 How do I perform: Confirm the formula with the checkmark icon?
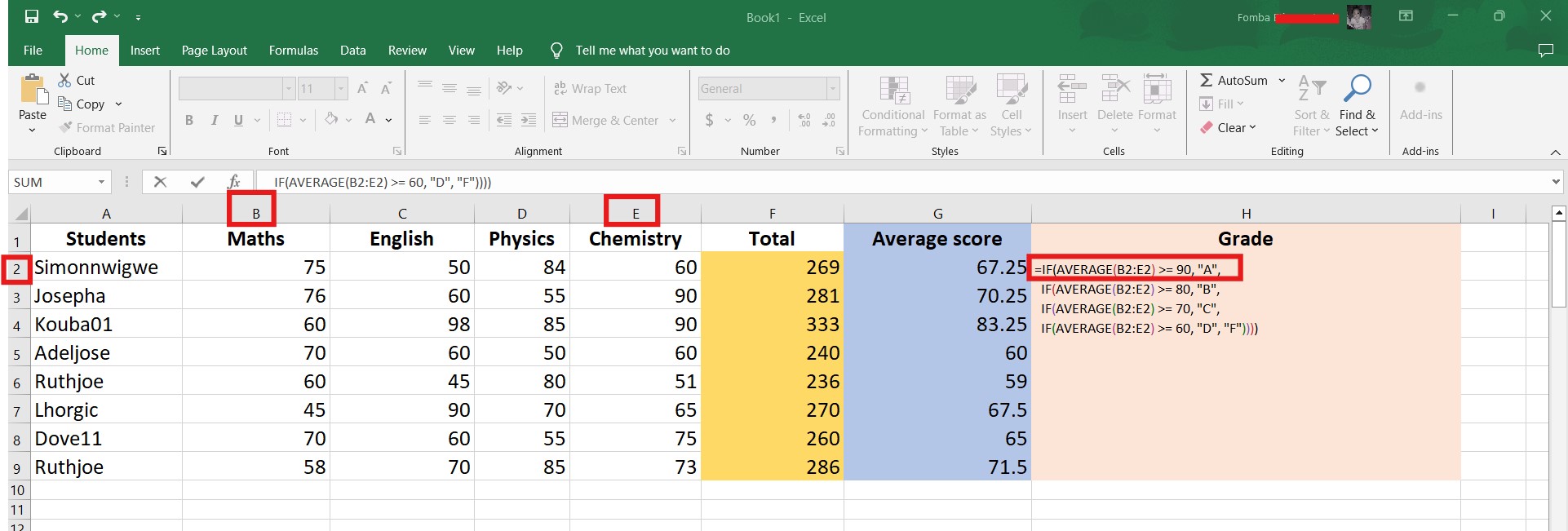click(197, 182)
